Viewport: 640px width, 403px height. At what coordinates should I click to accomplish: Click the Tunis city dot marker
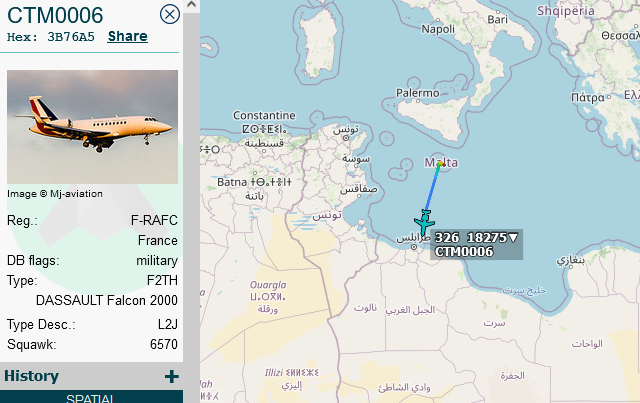346,138
